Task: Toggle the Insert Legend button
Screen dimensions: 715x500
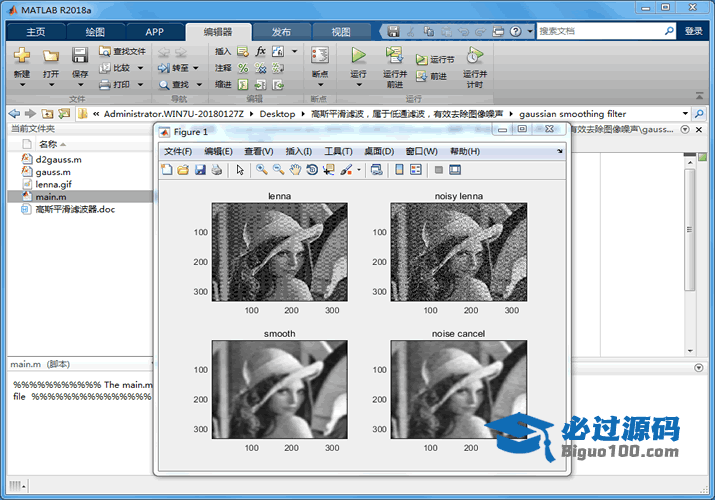Action: [x=417, y=170]
